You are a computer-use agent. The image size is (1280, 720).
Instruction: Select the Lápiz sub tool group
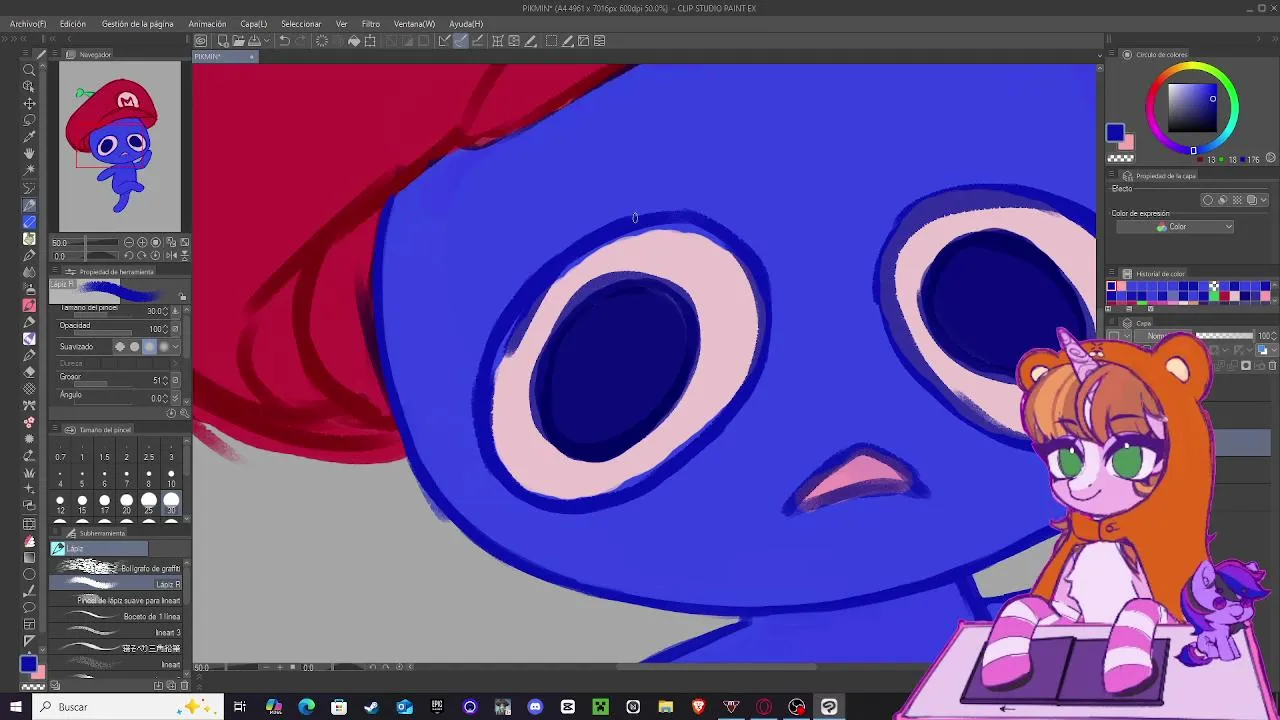[100, 549]
